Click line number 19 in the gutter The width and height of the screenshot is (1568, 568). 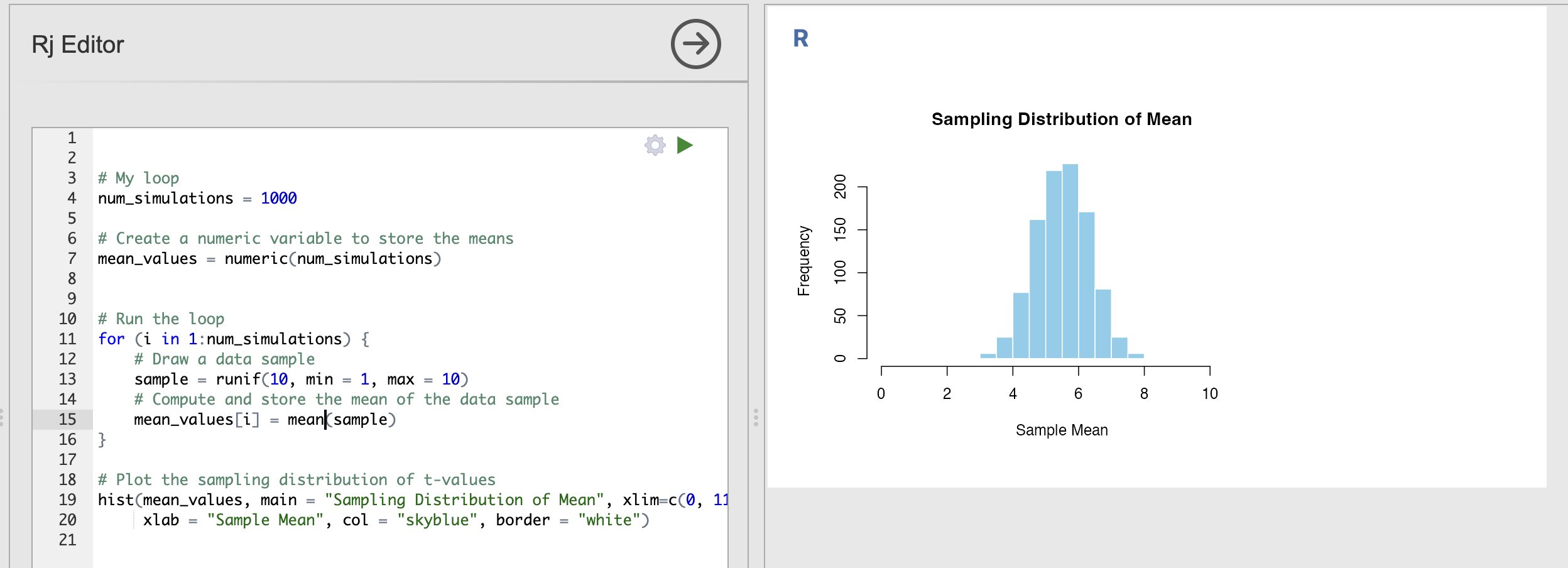tap(67, 500)
